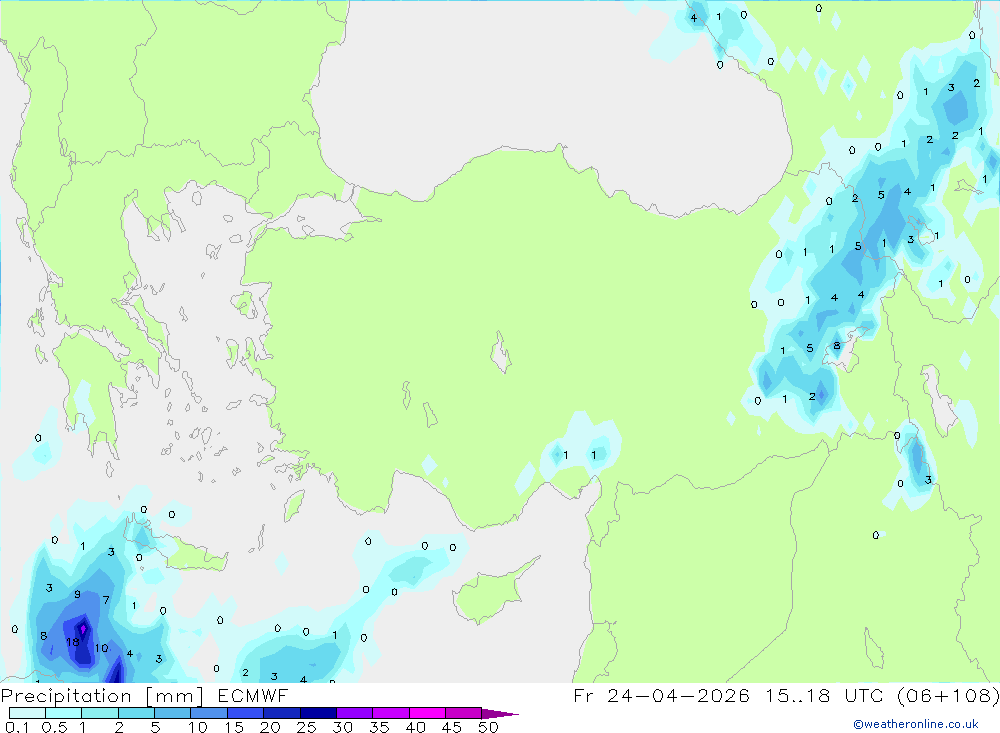Click legend label '35'
The image size is (1000, 733).
coord(379,727)
